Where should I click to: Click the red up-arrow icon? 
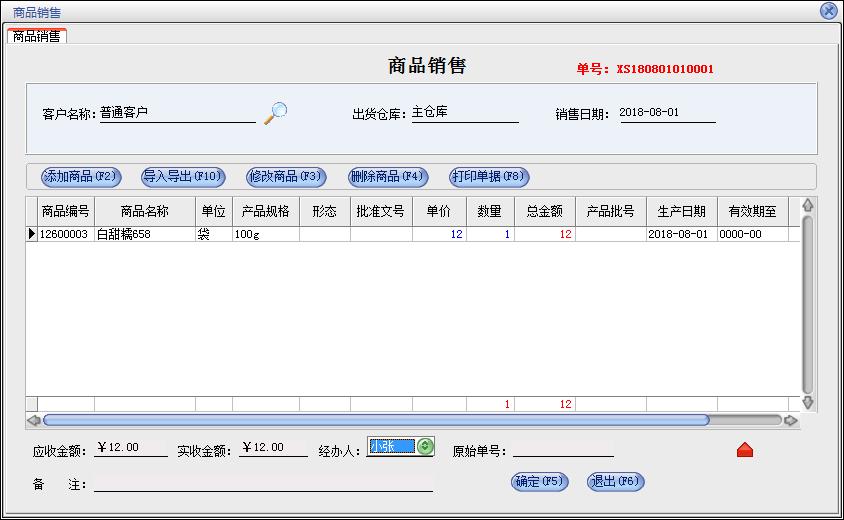click(x=744, y=450)
